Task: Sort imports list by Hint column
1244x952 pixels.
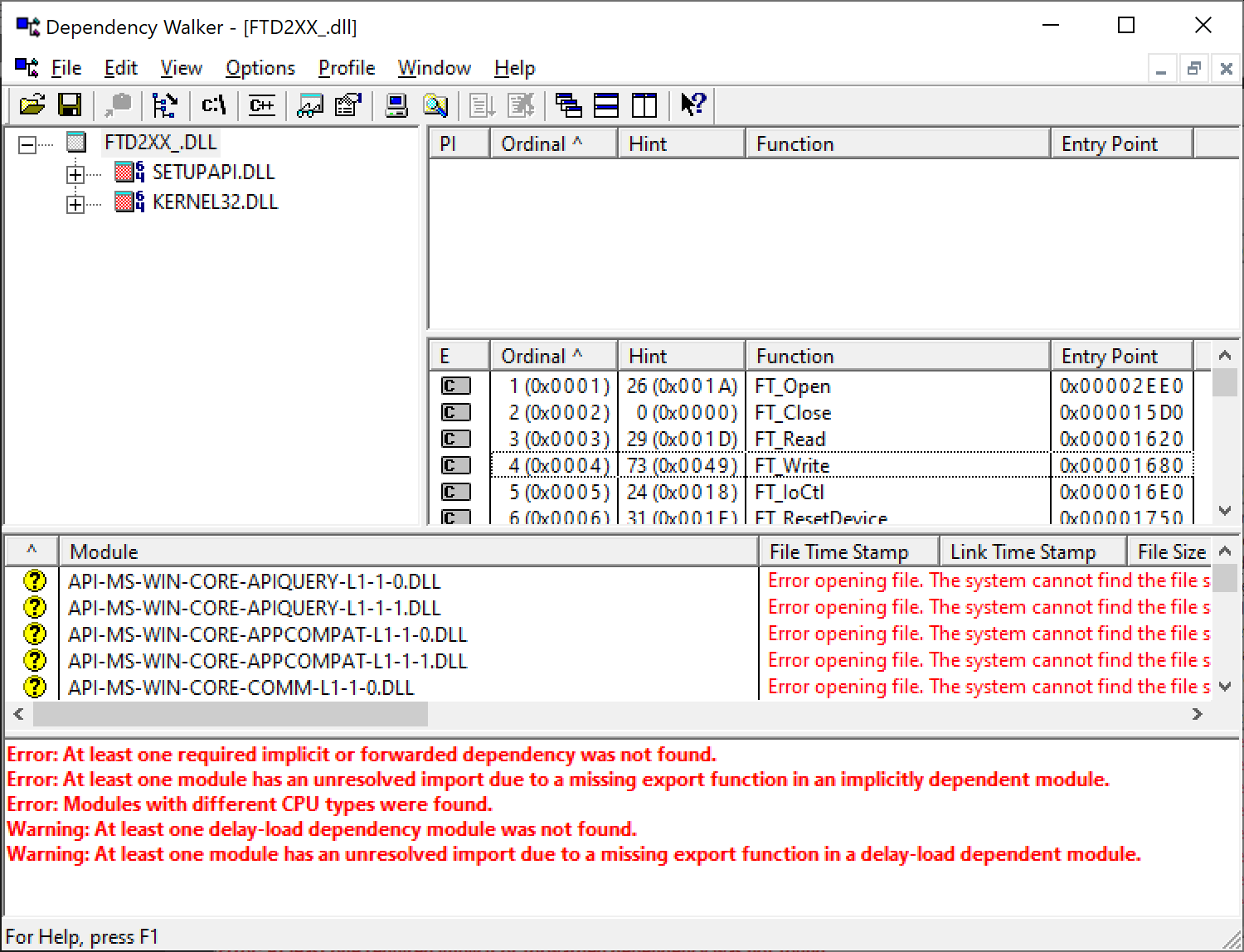Action: point(682,143)
